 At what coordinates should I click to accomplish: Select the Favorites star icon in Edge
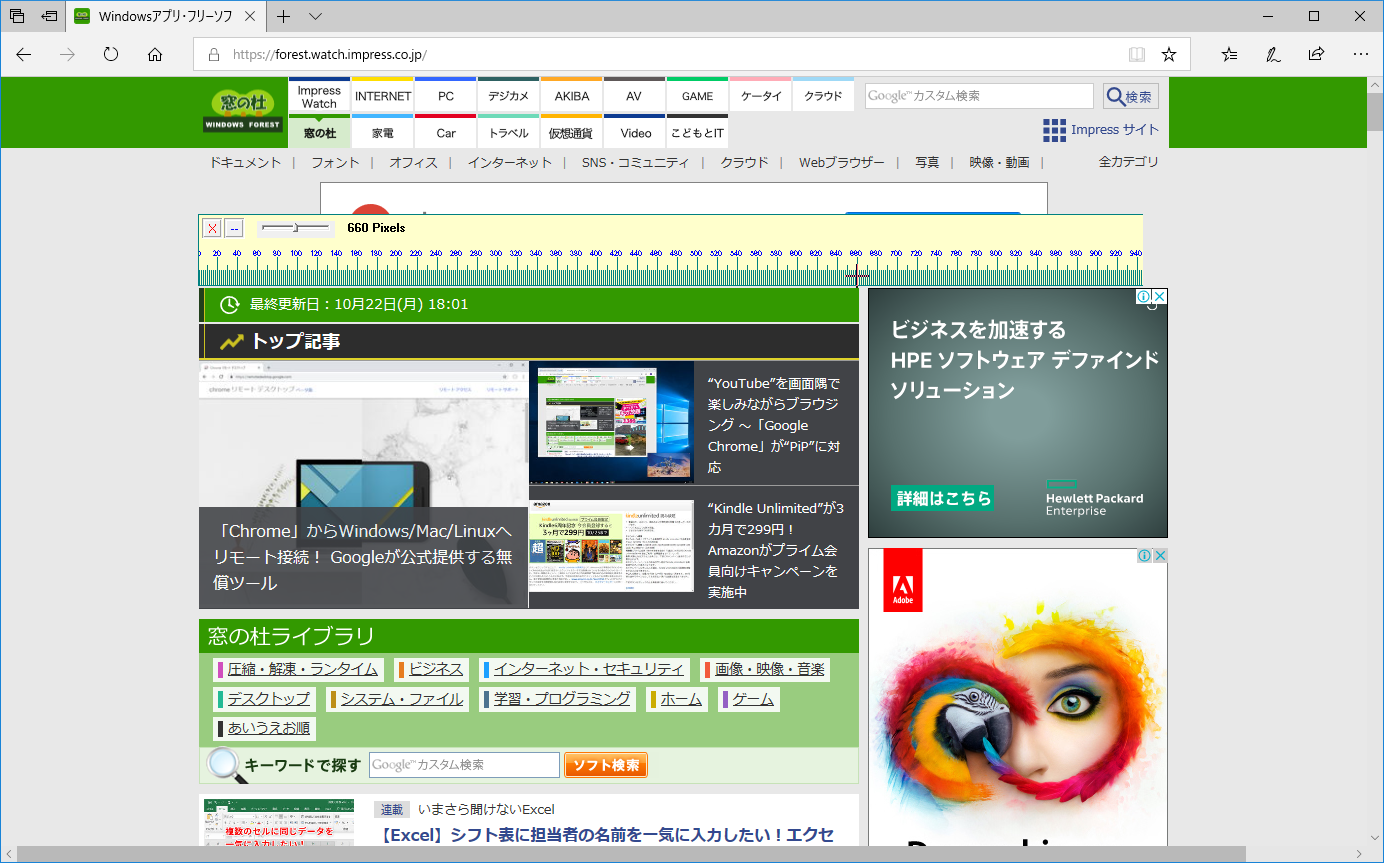[x=1168, y=55]
